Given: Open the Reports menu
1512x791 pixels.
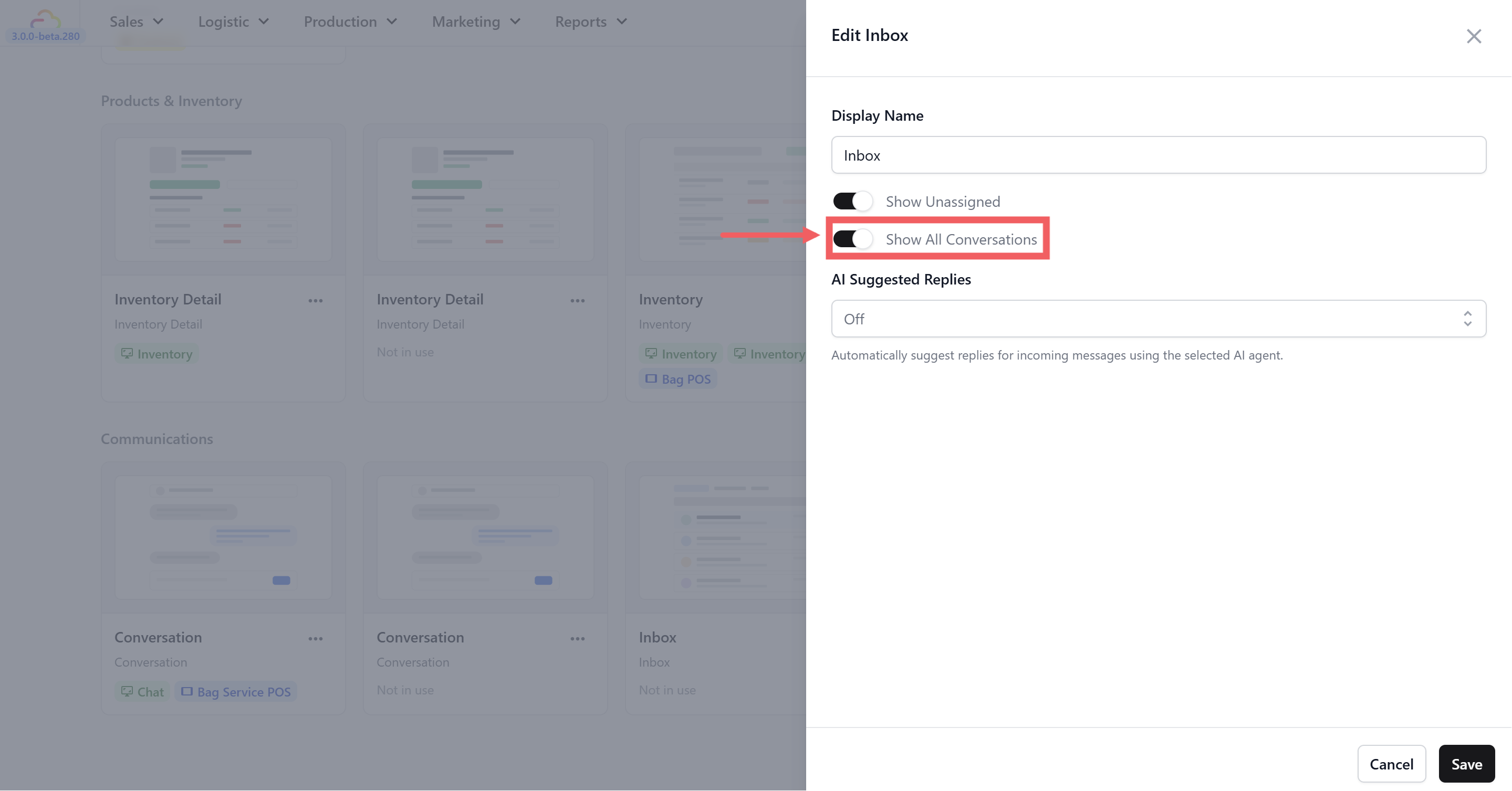Looking at the screenshot, I should tap(590, 22).
